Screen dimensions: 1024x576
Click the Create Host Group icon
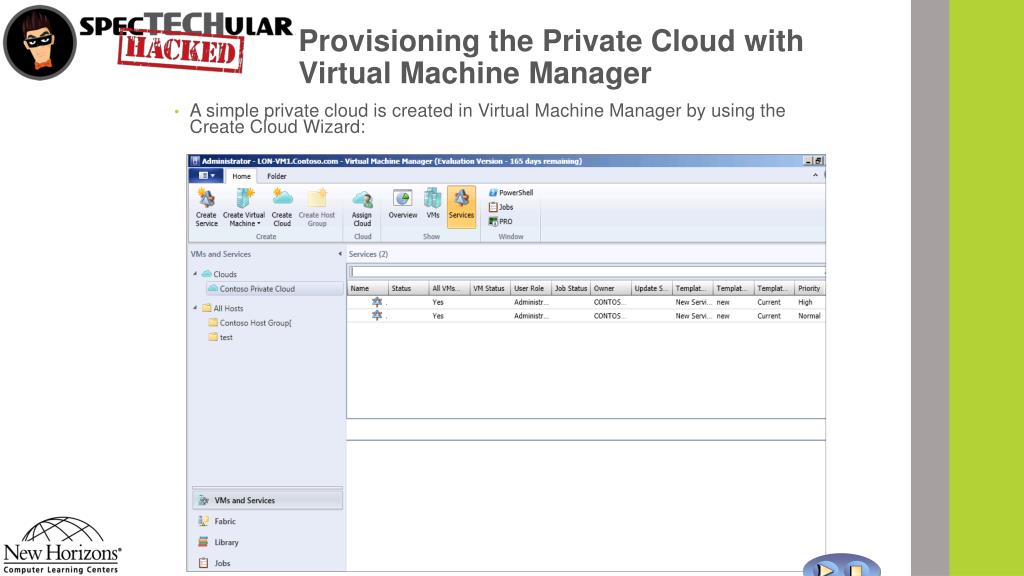pyautogui.click(x=317, y=208)
